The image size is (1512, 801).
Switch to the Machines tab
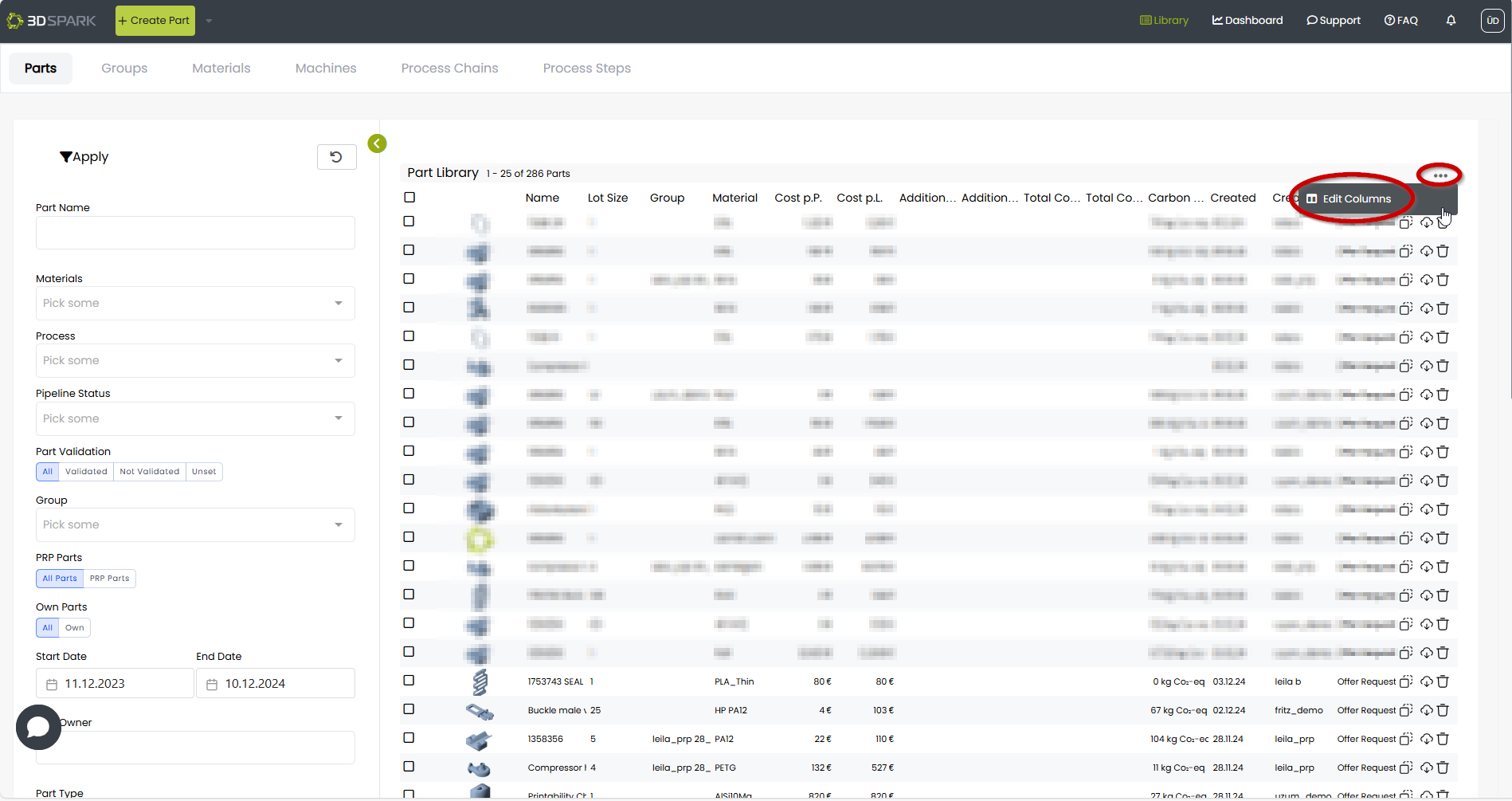(325, 69)
